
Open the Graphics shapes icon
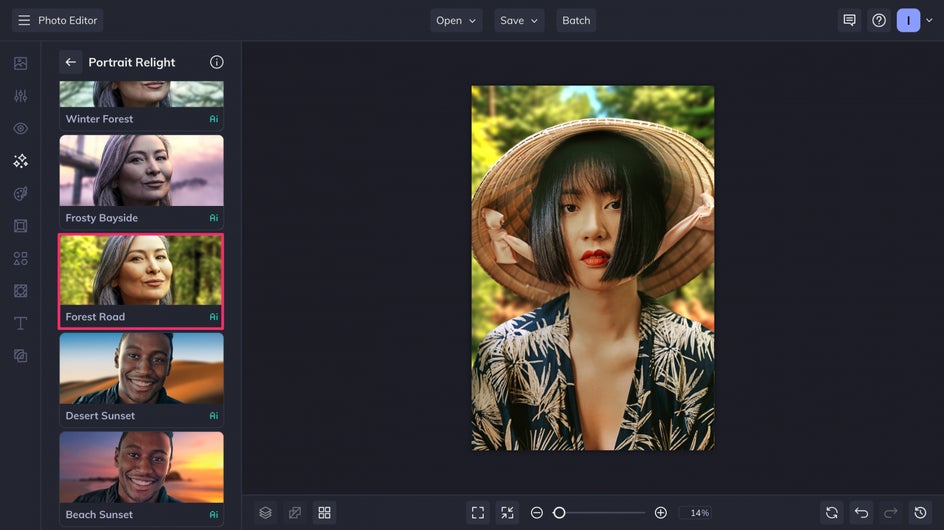[20, 258]
